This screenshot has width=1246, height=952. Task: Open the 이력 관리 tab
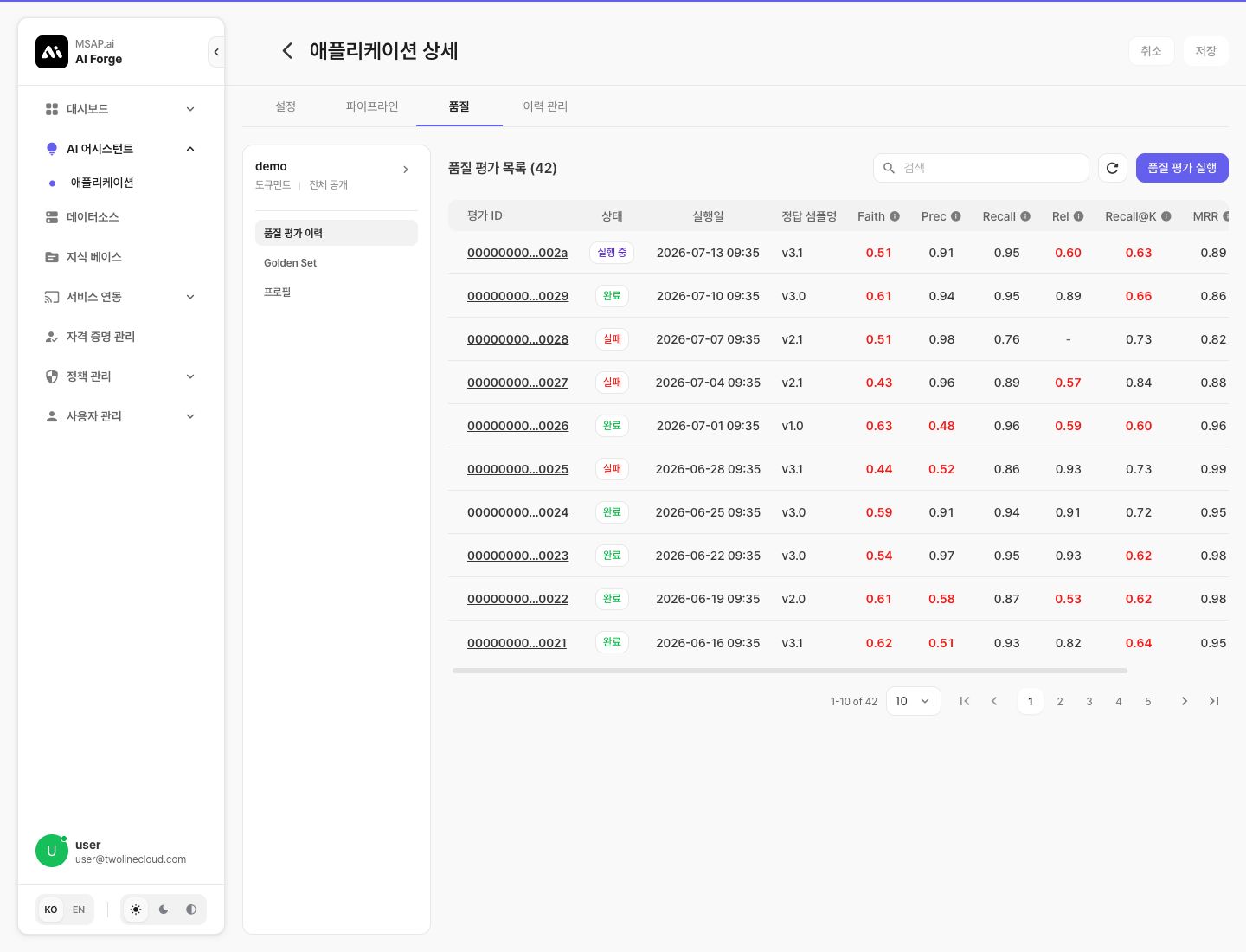pos(545,106)
